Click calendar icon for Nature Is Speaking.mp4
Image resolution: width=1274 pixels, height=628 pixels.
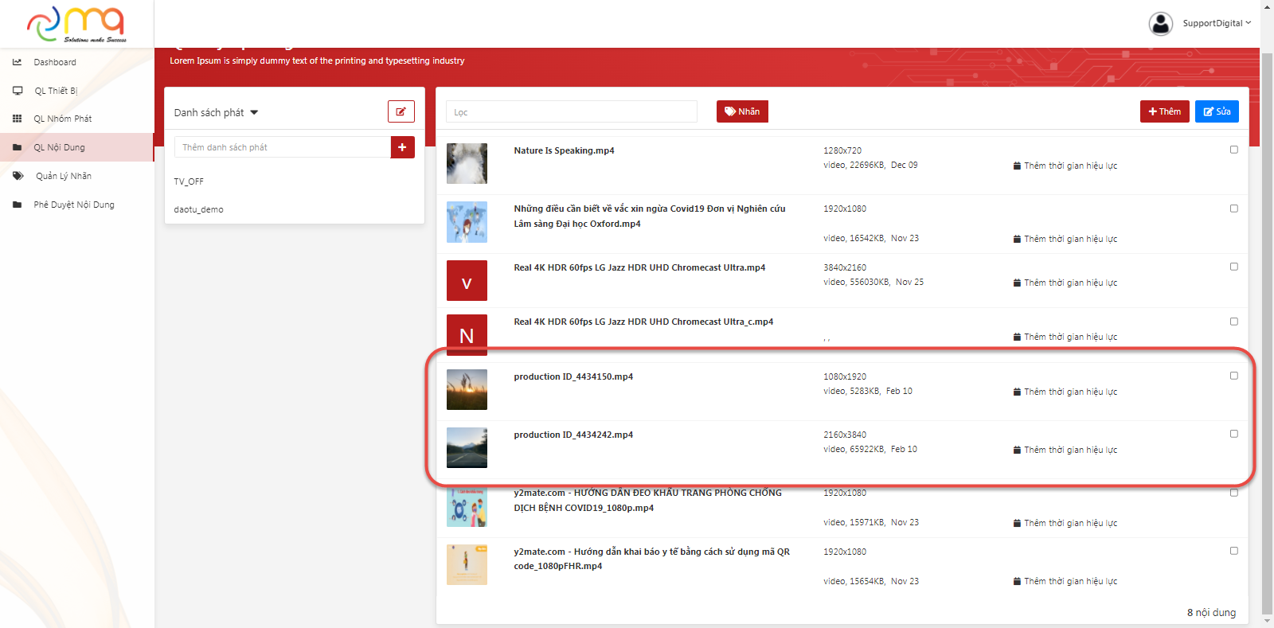1017,166
